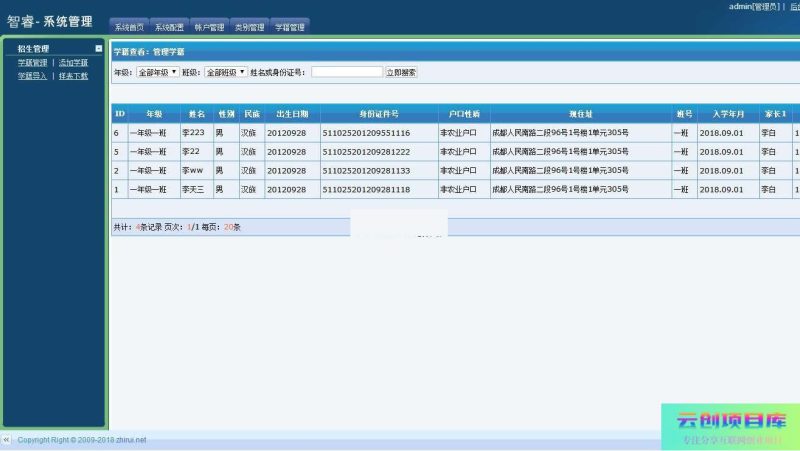Open the 学籍管理 sidebar link
The height and width of the screenshot is (451, 800).
coord(32,62)
